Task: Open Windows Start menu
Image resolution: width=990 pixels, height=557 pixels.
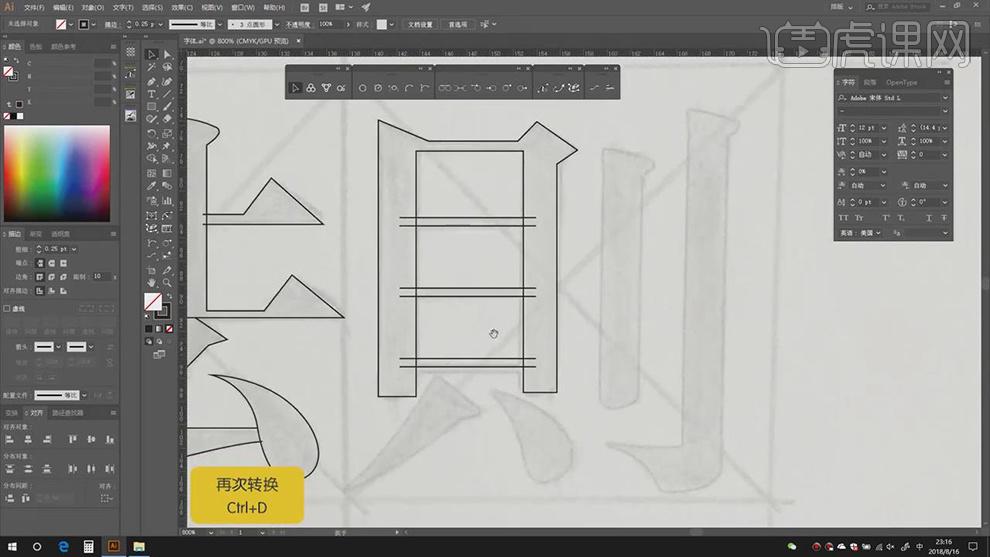Action: 11,546
